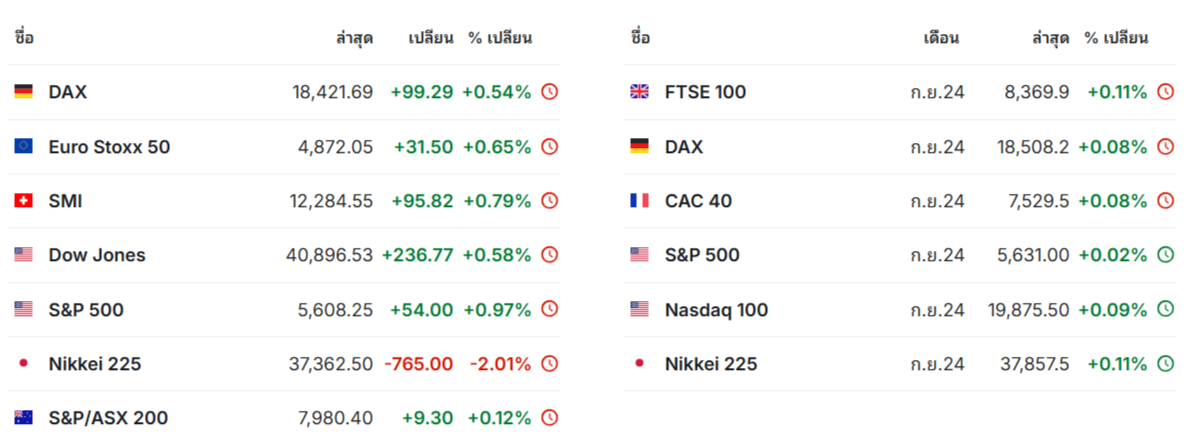Click the UK flag next to FTSE 100

pyautogui.click(x=639, y=92)
